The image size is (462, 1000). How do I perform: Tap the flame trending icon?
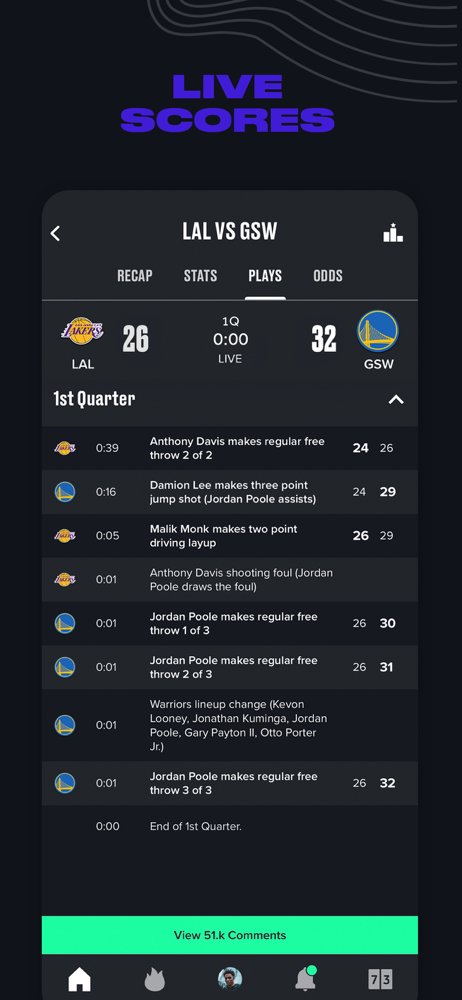pyautogui.click(x=154, y=979)
